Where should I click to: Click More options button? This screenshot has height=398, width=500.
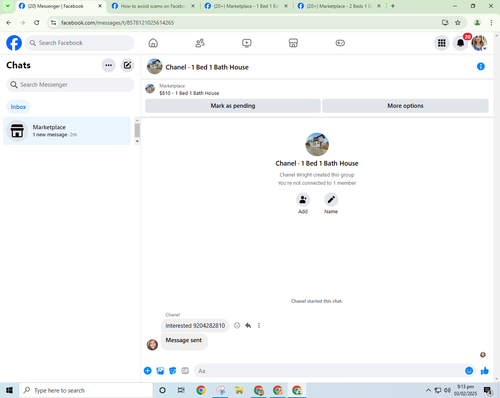pyautogui.click(x=405, y=106)
